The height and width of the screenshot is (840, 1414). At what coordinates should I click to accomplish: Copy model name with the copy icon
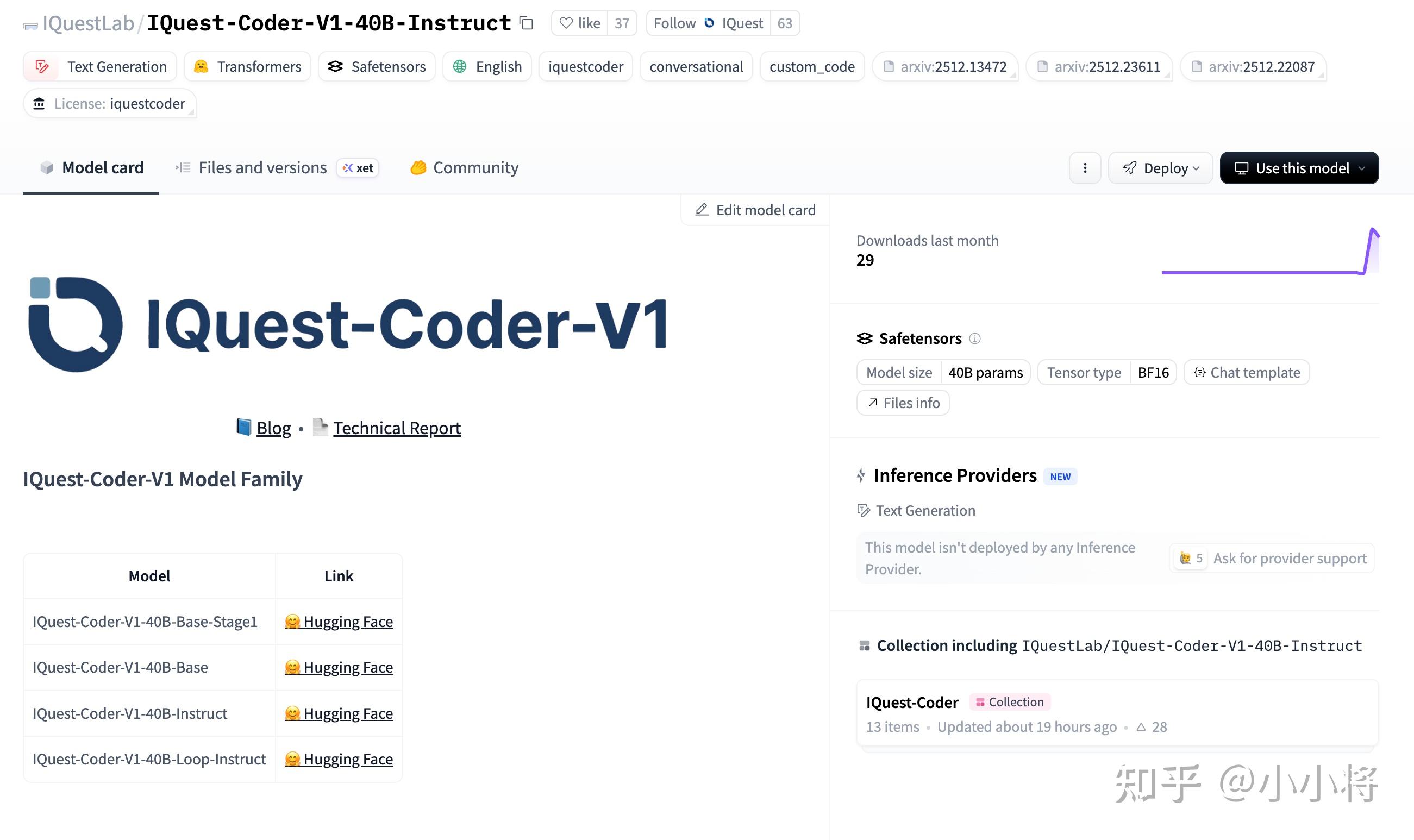[x=527, y=23]
